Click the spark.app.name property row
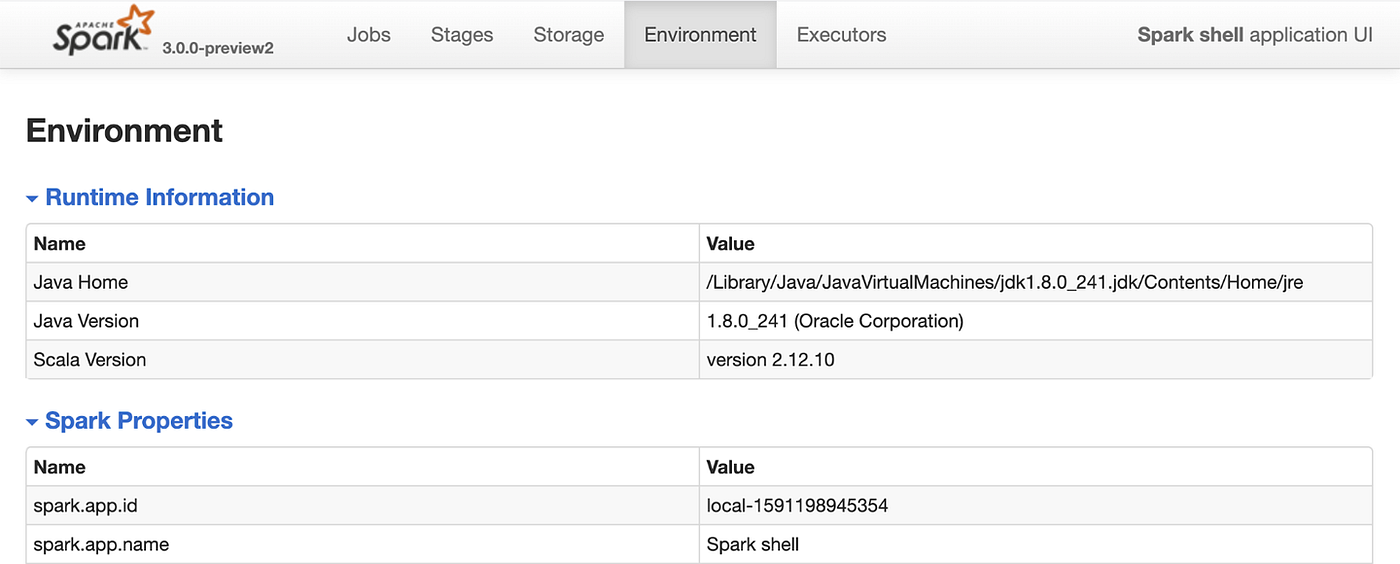Viewport: 1400px width, 564px height. point(101,545)
